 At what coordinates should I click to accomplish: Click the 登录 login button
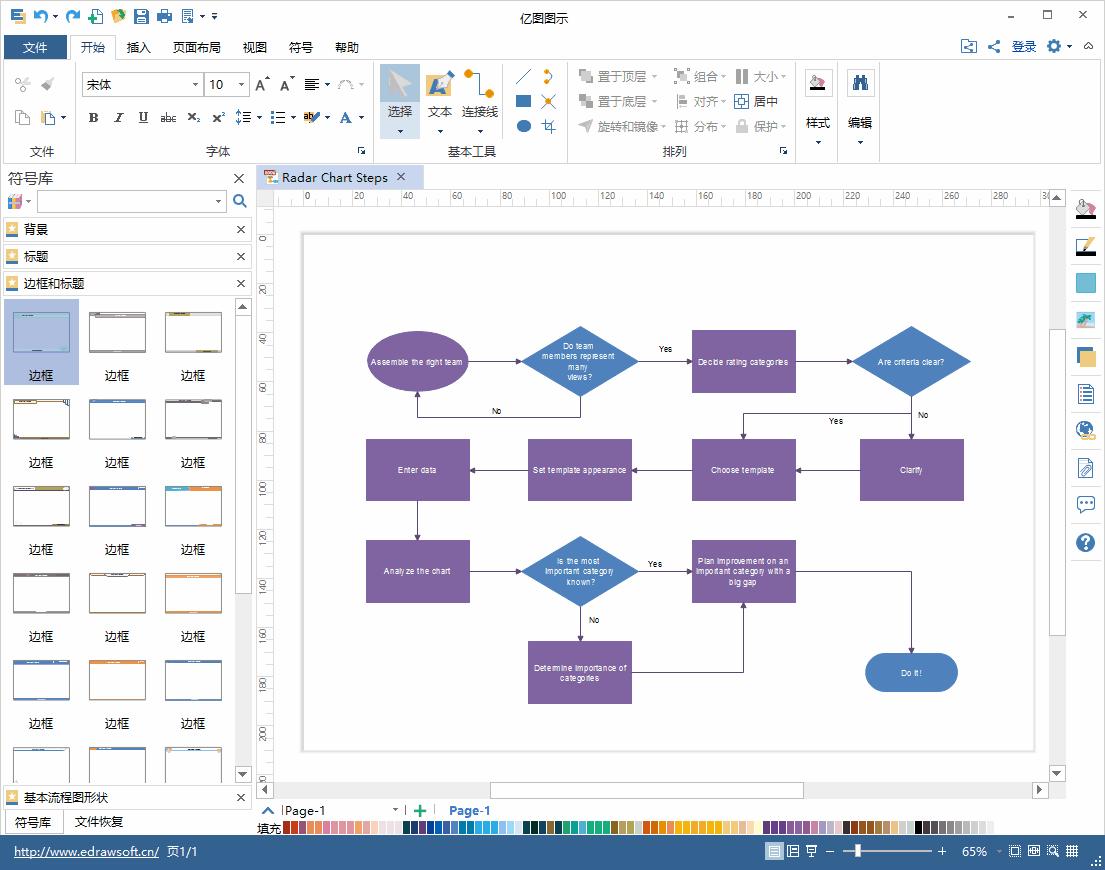click(1024, 46)
